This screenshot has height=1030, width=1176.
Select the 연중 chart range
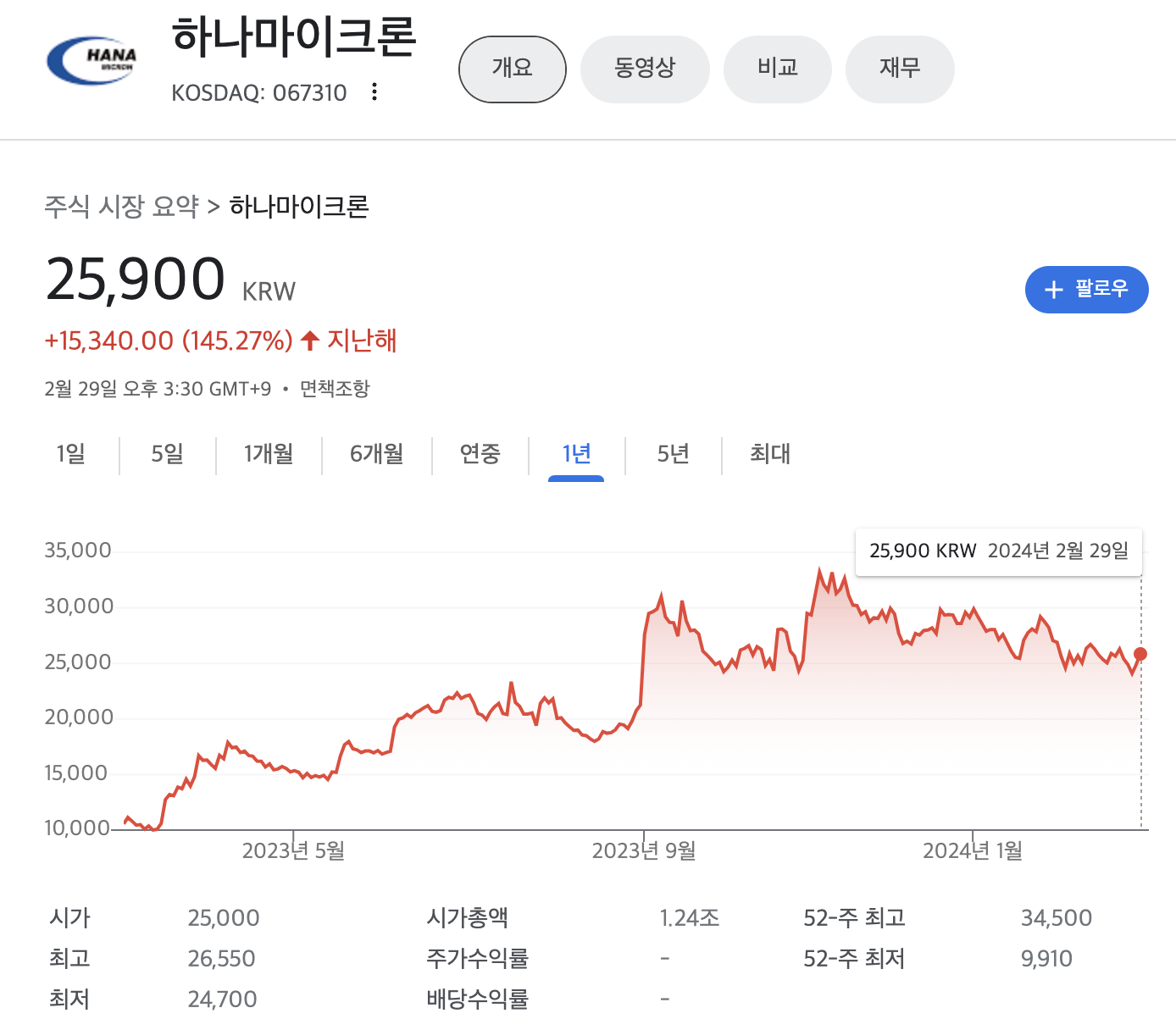pyautogui.click(x=480, y=454)
